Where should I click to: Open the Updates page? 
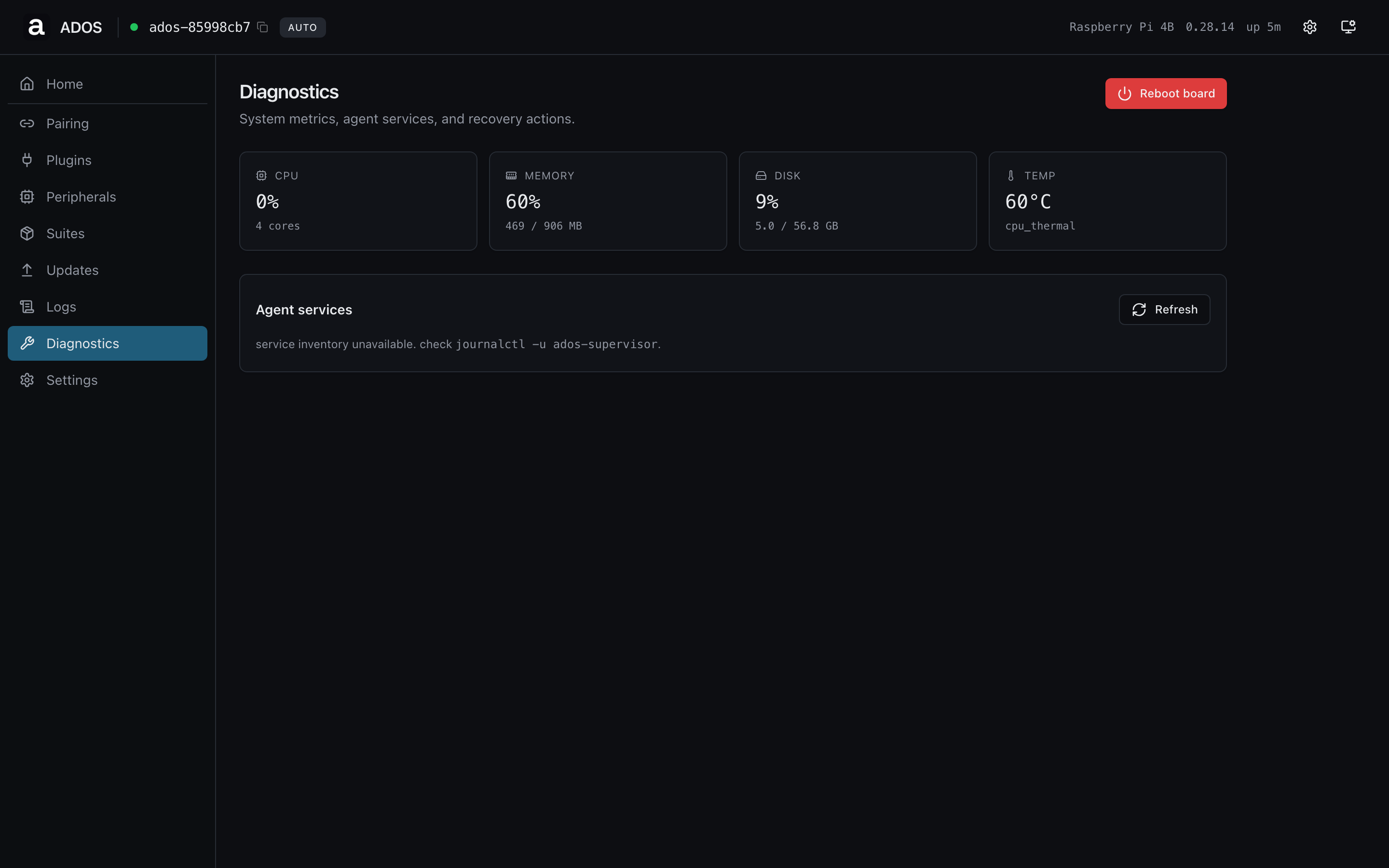point(108,271)
